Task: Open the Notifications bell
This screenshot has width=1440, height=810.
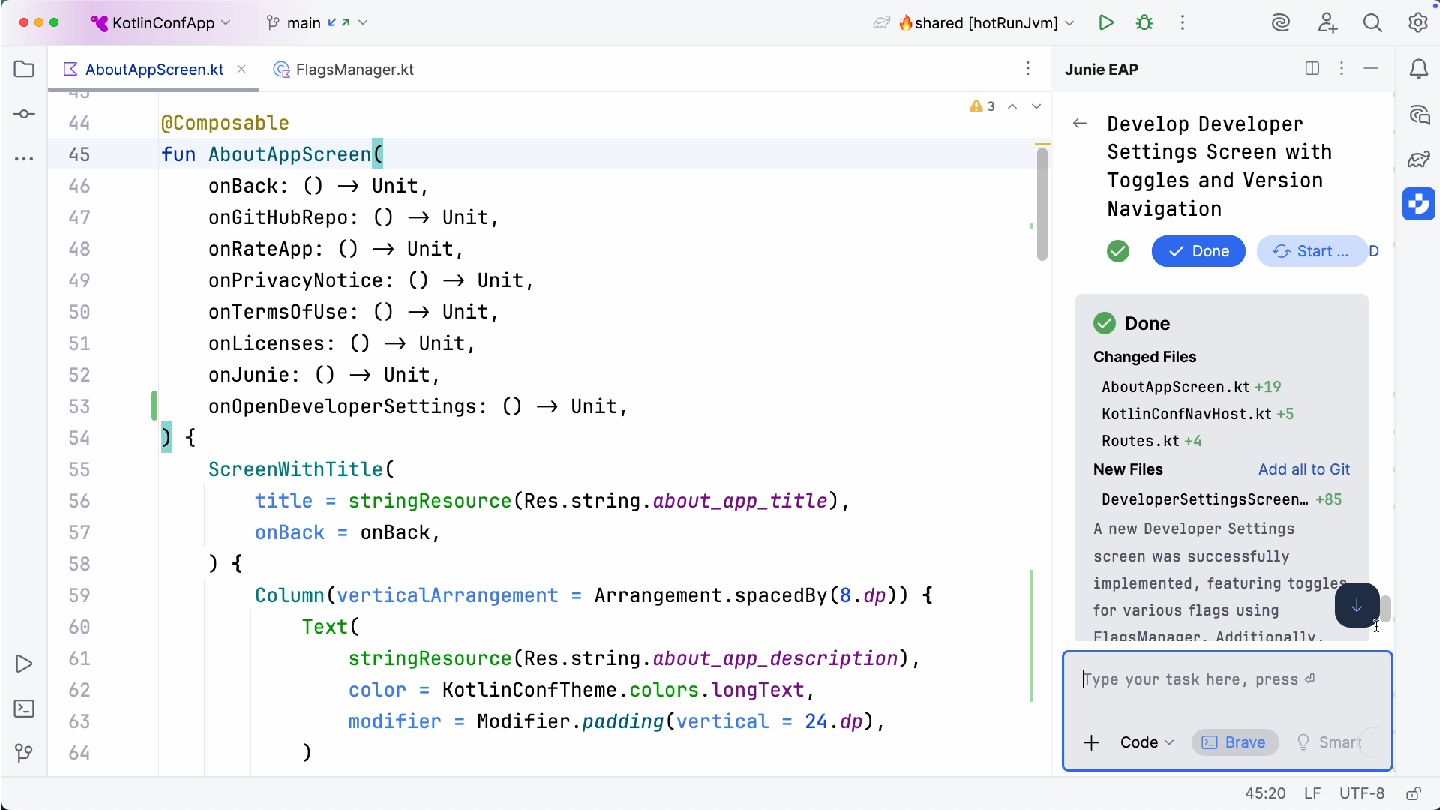Action: pyautogui.click(x=1418, y=69)
